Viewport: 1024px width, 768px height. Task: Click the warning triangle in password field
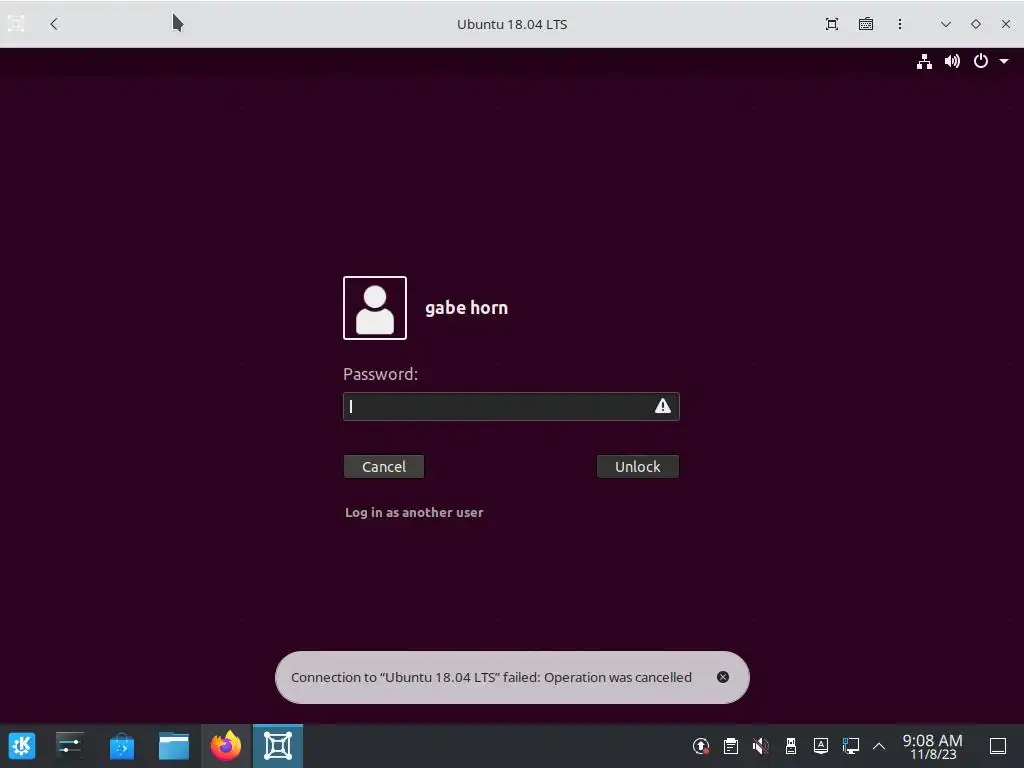coord(663,406)
